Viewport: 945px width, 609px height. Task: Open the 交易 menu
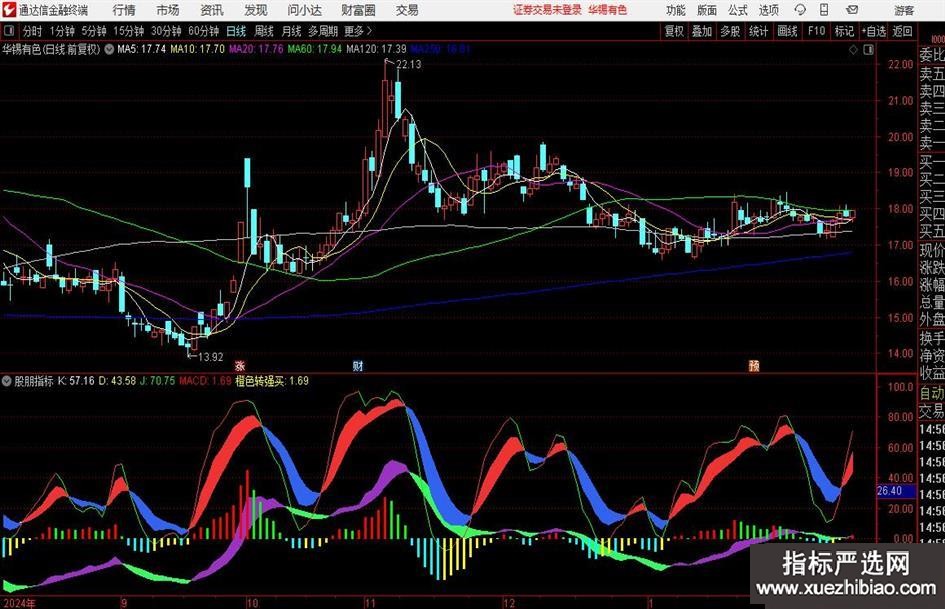pos(407,10)
